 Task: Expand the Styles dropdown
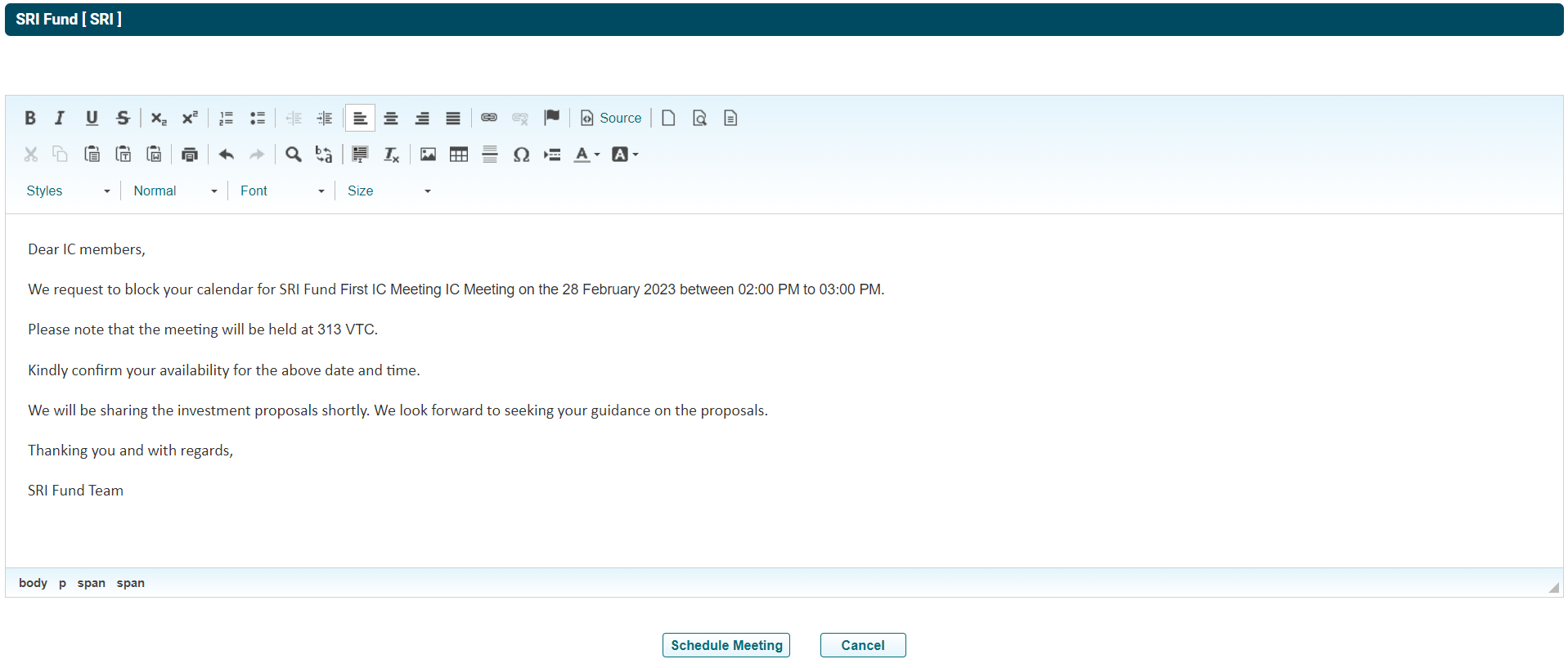click(x=68, y=191)
